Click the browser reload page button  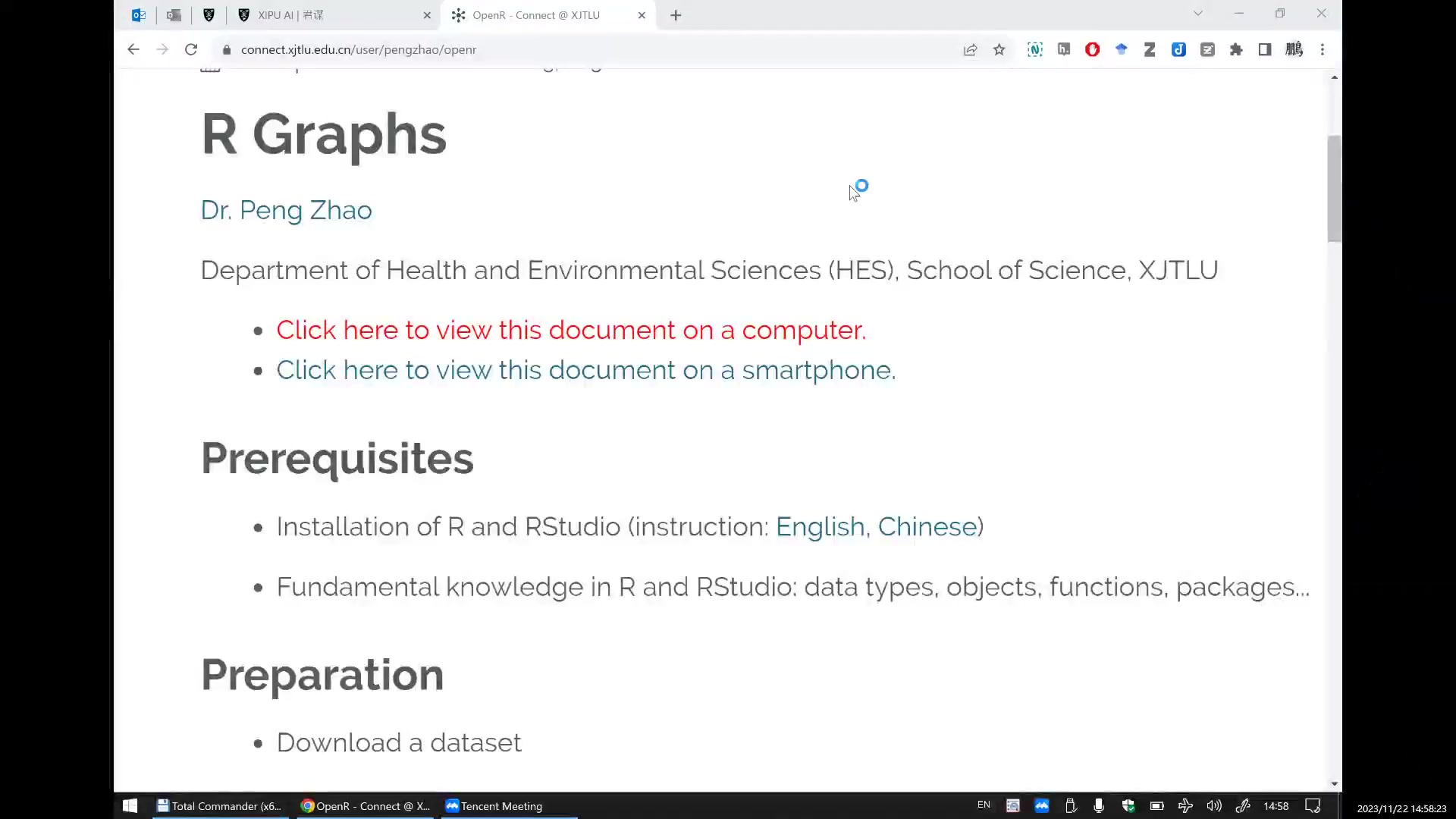191,50
